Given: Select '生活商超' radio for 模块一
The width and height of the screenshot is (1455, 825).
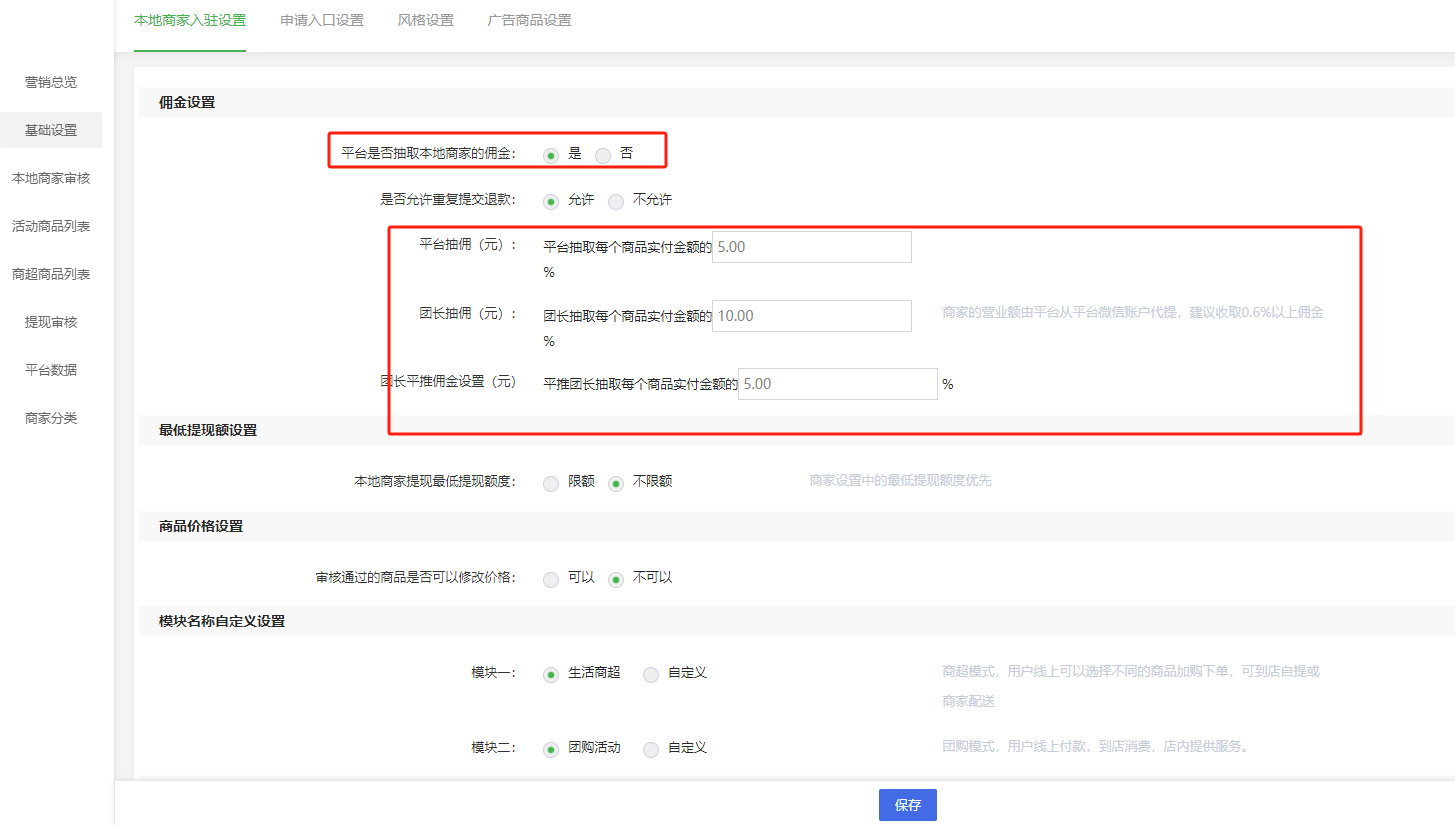Looking at the screenshot, I should [x=551, y=675].
